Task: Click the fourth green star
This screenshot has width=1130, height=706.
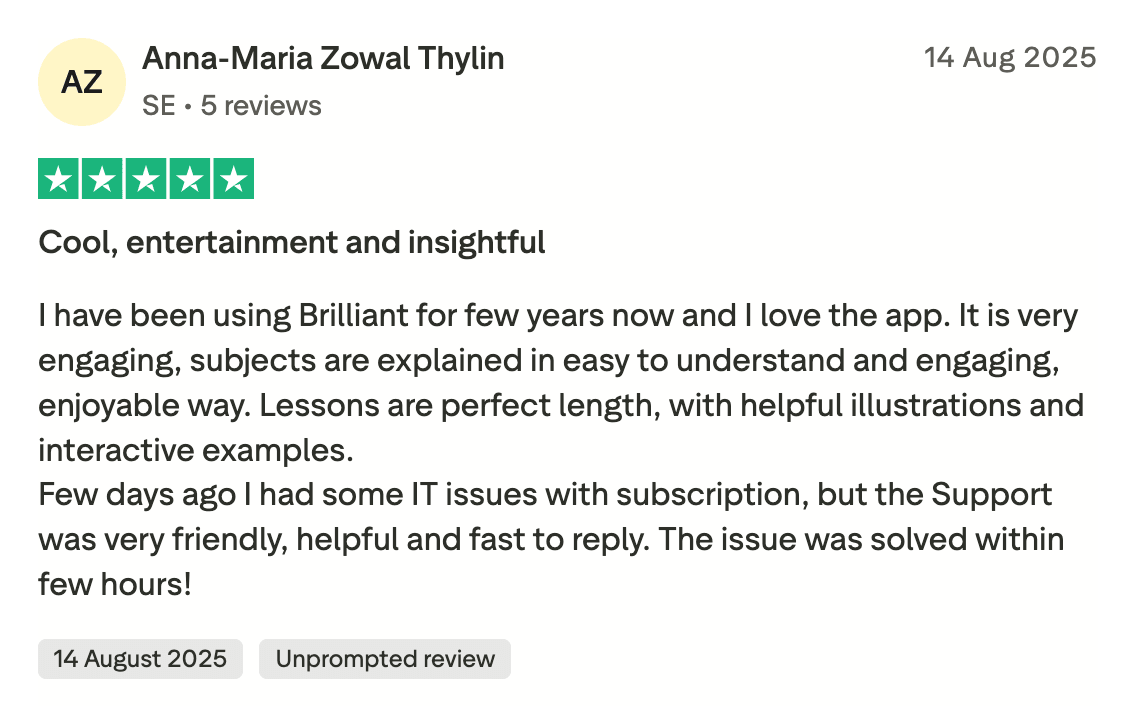Action: point(189,179)
